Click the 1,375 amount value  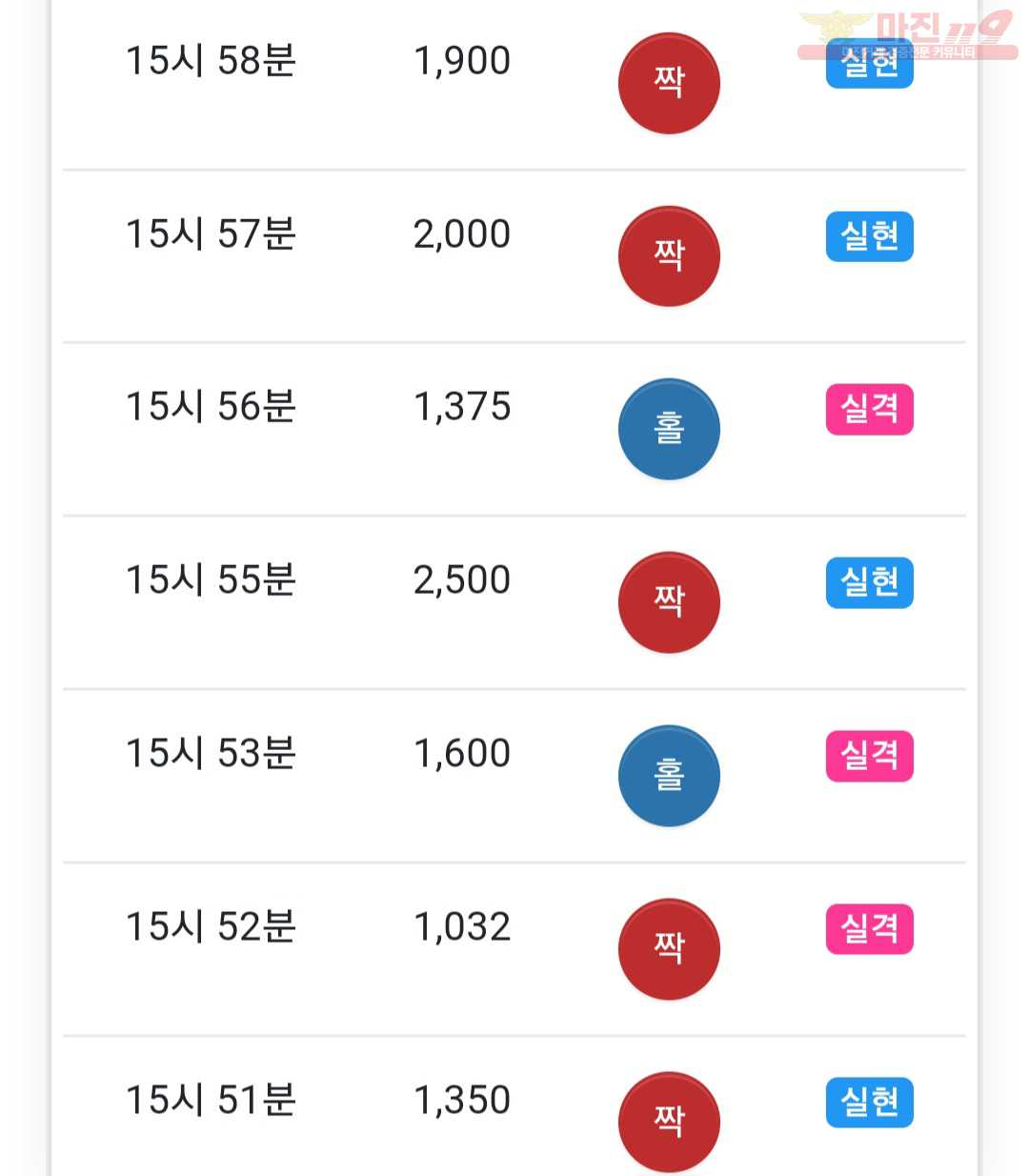pos(462,407)
